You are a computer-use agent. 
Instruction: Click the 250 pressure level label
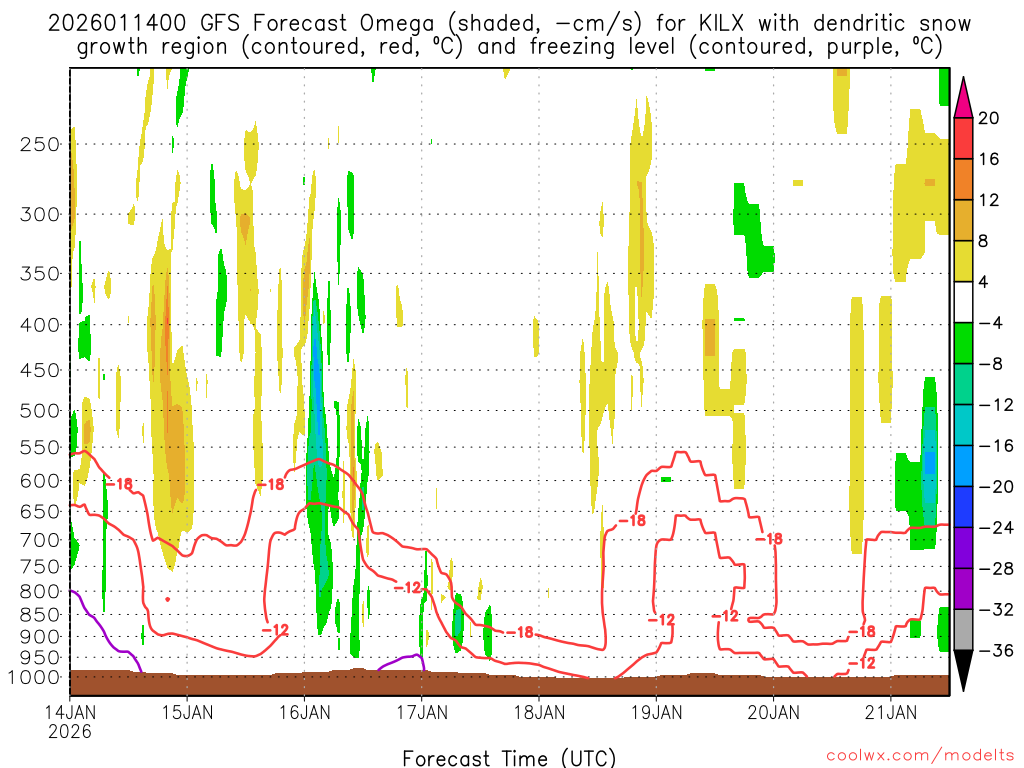40,144
